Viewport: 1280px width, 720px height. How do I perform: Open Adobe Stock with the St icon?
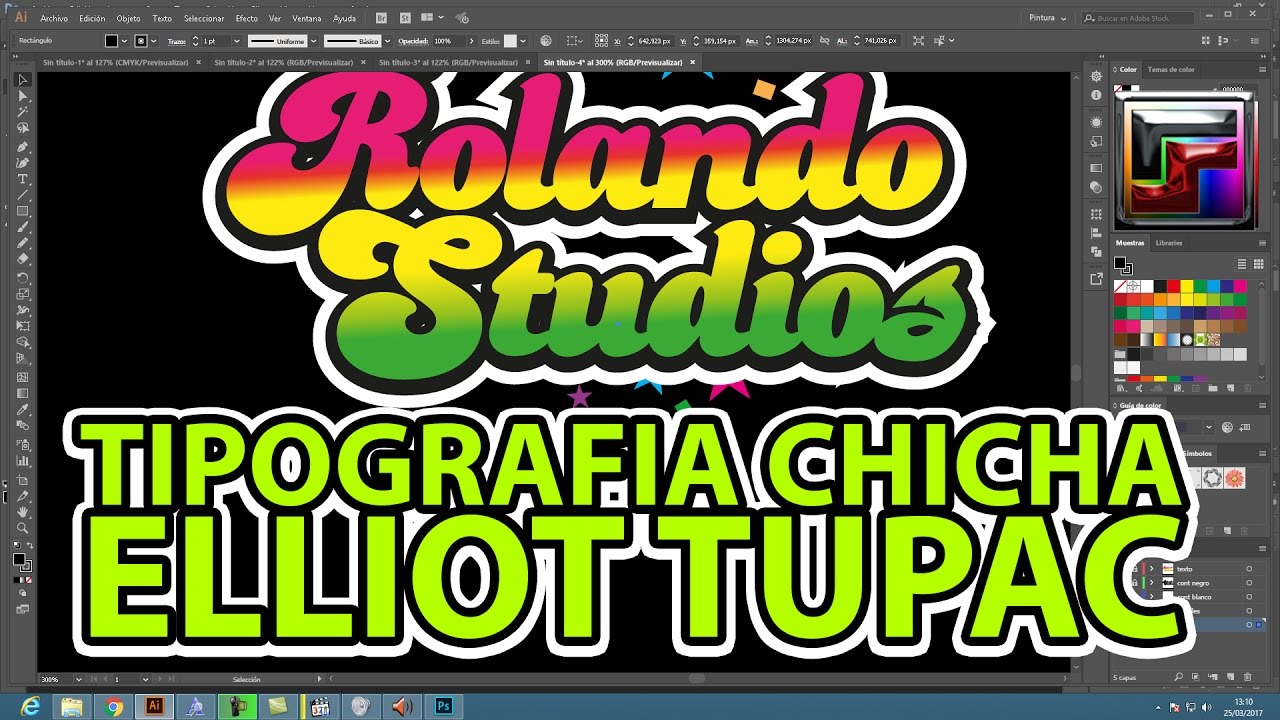click(404, 18)
